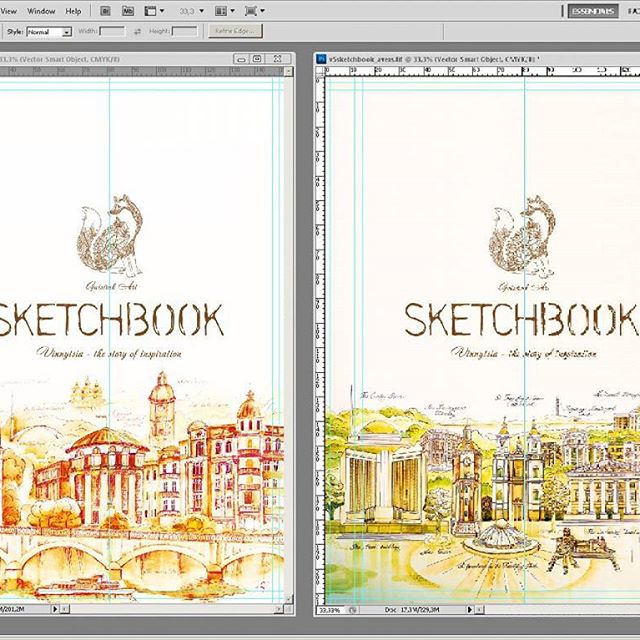640x640 pixels.
Task: Launch Mini Bridge from the Mb icon
Action: (128, 11)
